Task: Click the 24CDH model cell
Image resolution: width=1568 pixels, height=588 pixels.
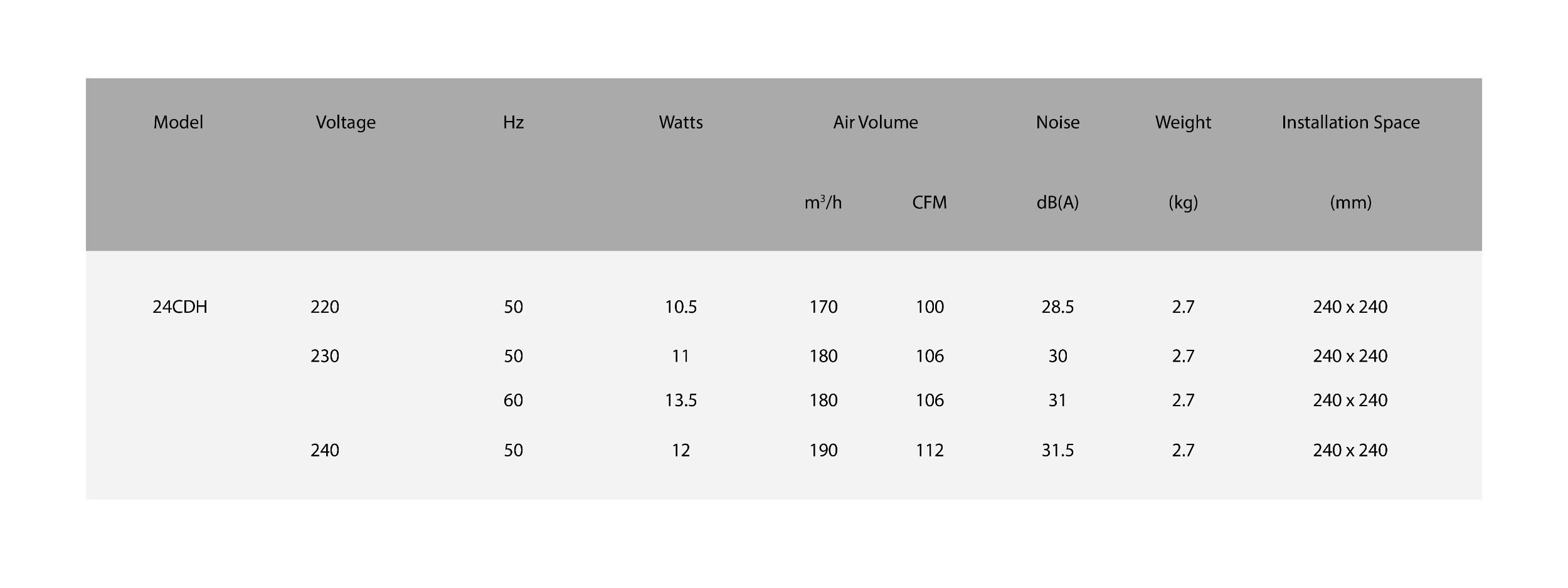Action: pos(180,307)
